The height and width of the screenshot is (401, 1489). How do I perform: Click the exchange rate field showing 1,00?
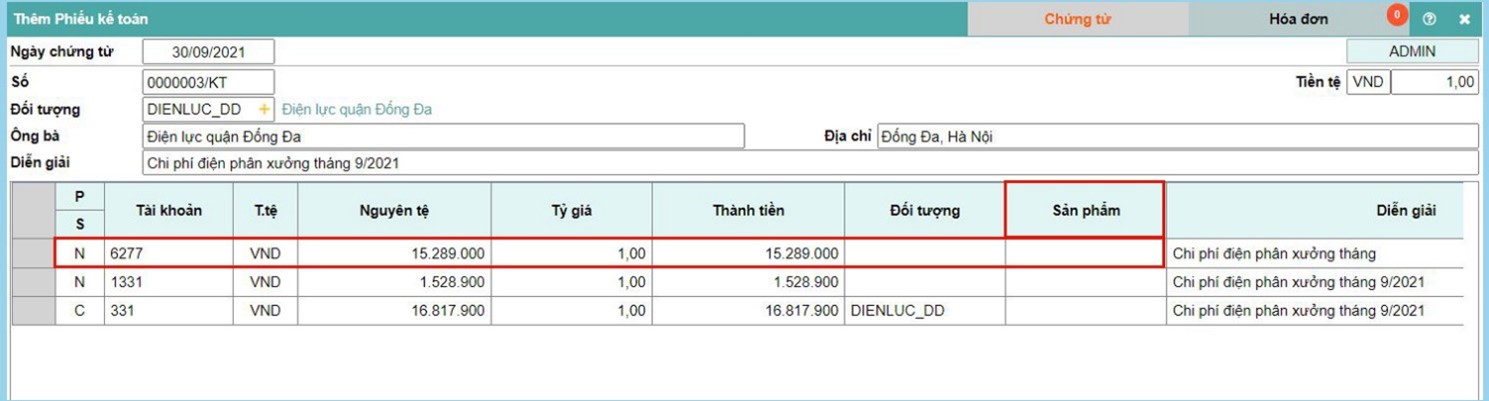click(x=1434, y=82)
